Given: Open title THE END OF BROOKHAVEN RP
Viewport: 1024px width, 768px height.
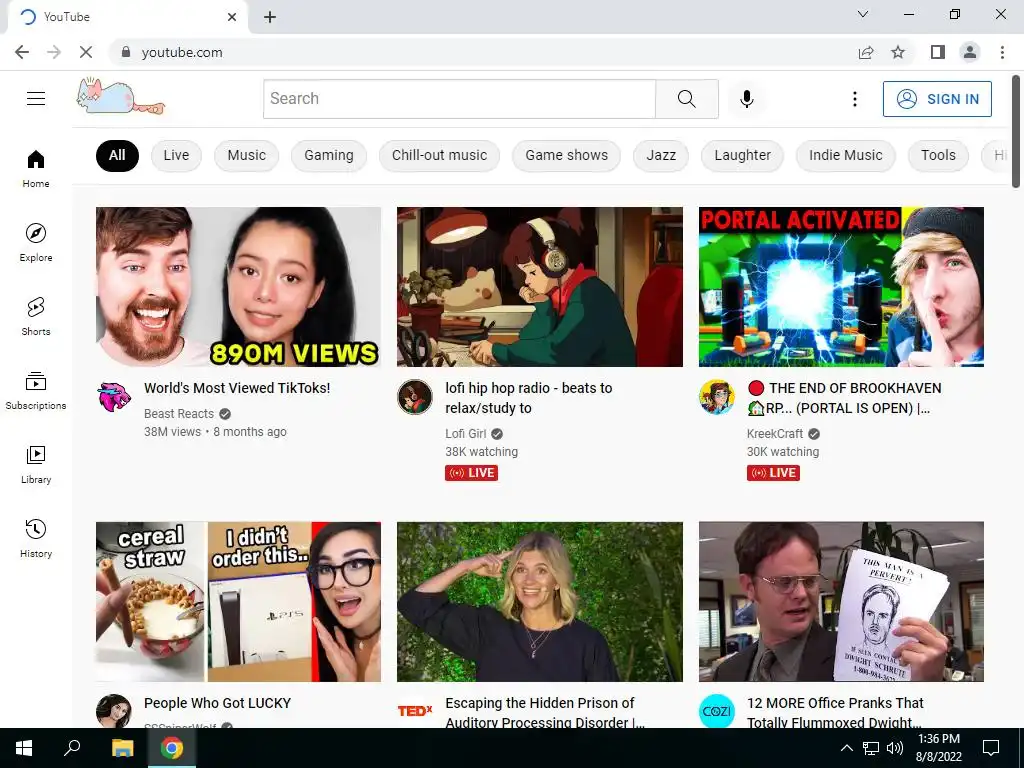Looking at the screenshot, I should 844,398.
